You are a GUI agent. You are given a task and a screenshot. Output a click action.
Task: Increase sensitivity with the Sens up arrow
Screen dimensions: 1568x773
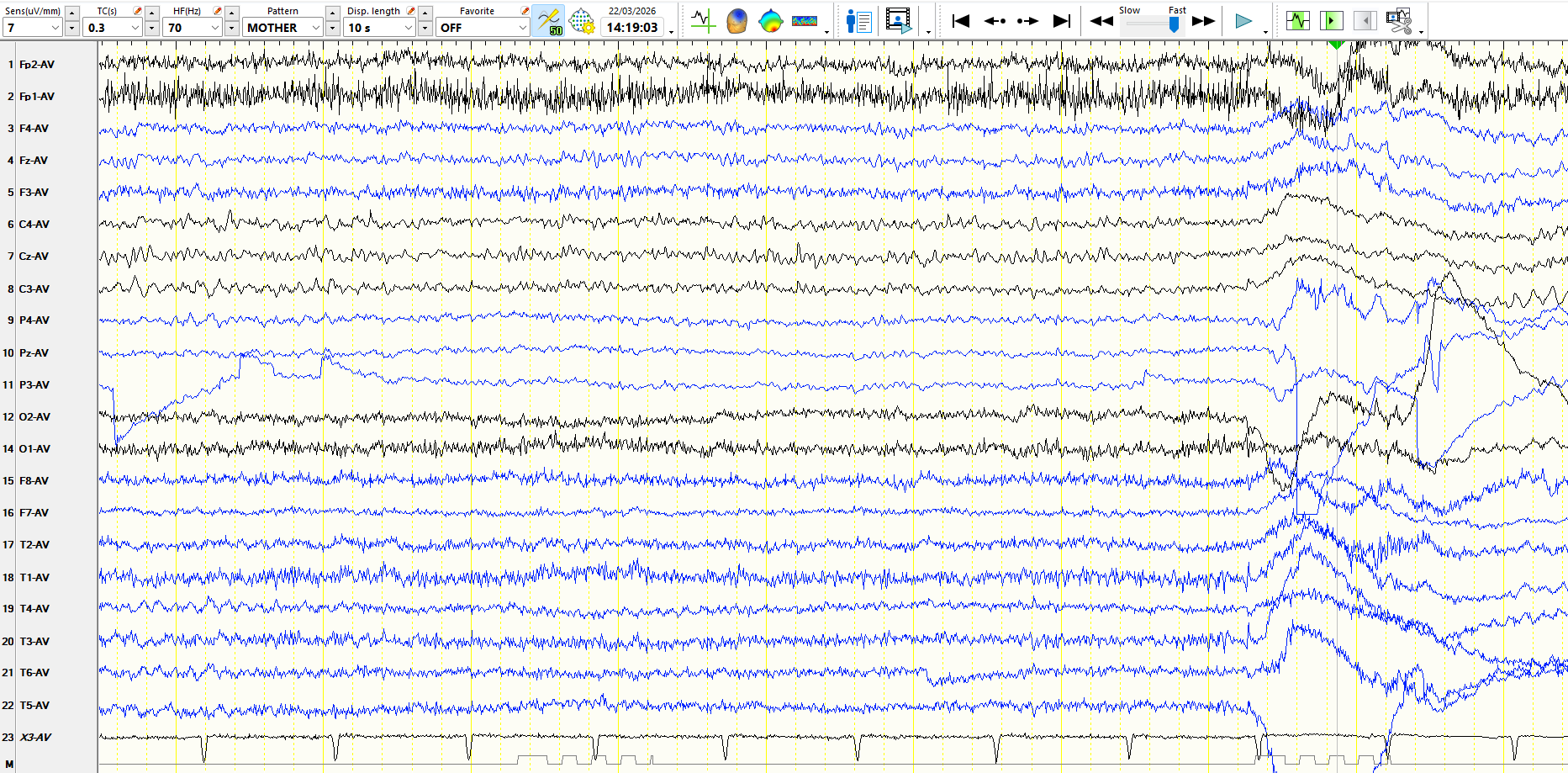(72, 13)
